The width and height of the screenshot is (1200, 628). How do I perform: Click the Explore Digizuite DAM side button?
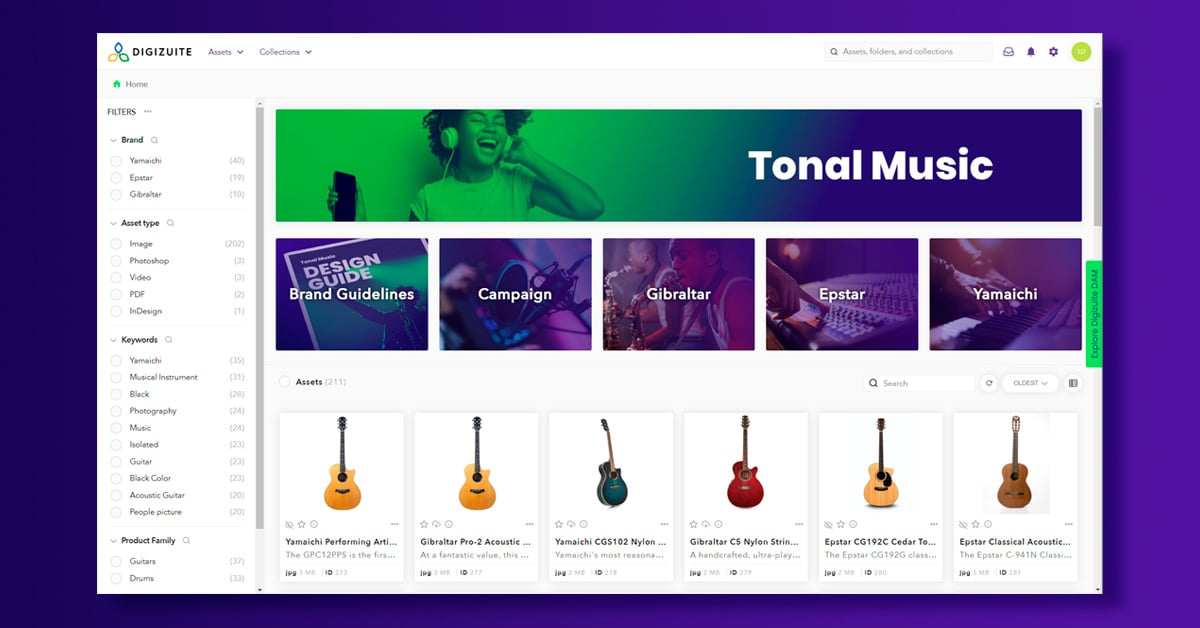click(1093, 314)
